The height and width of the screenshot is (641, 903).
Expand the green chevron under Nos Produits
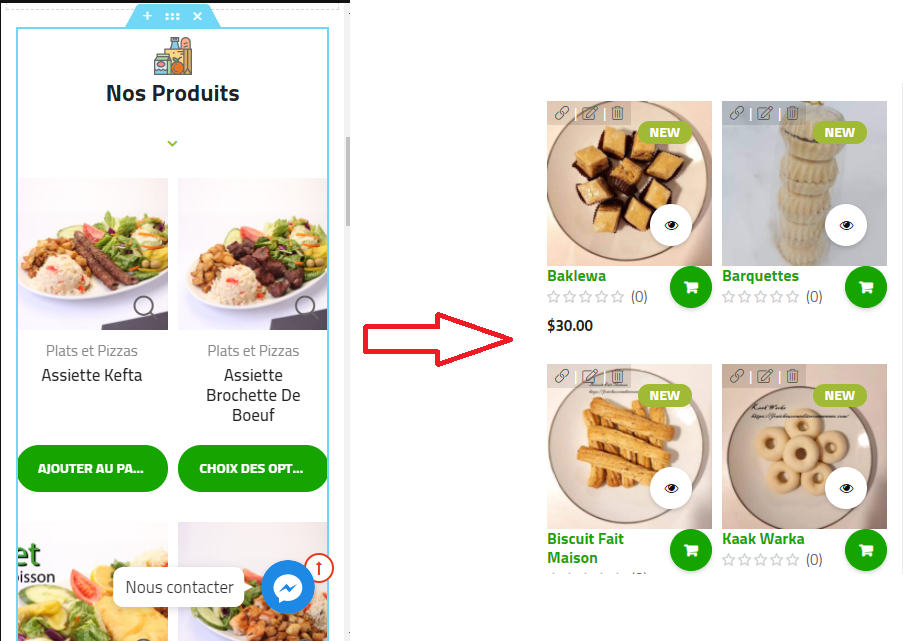(x=172, y=143)
